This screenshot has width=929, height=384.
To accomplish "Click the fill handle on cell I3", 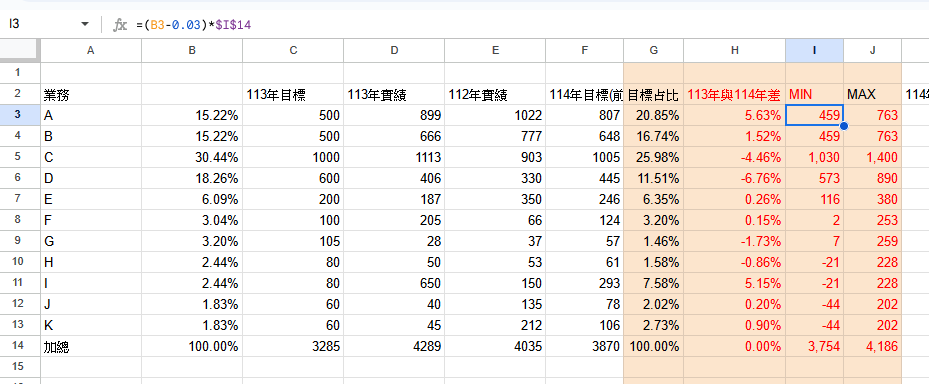I will point(844,126).
